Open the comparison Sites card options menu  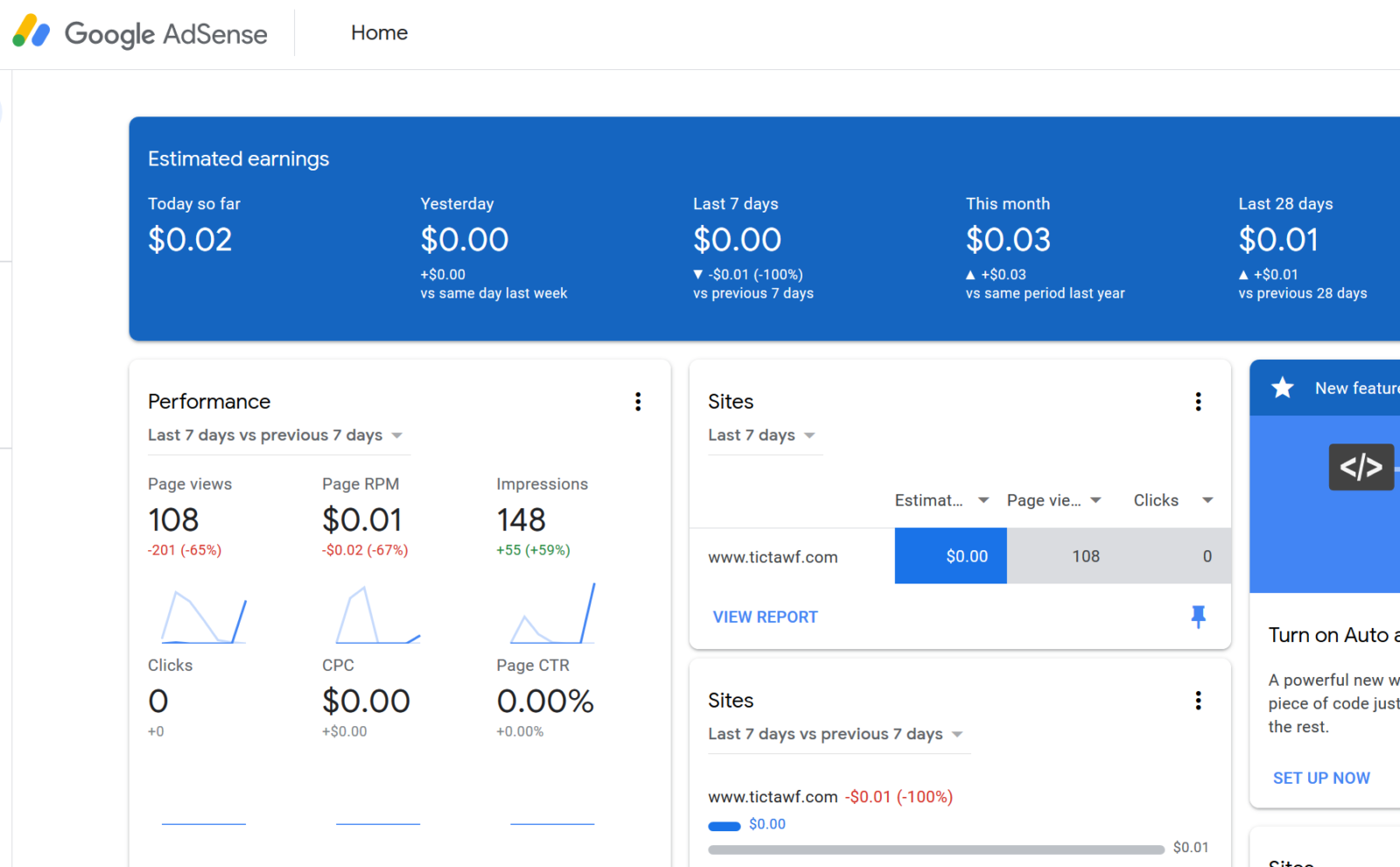click(1198, 700)
